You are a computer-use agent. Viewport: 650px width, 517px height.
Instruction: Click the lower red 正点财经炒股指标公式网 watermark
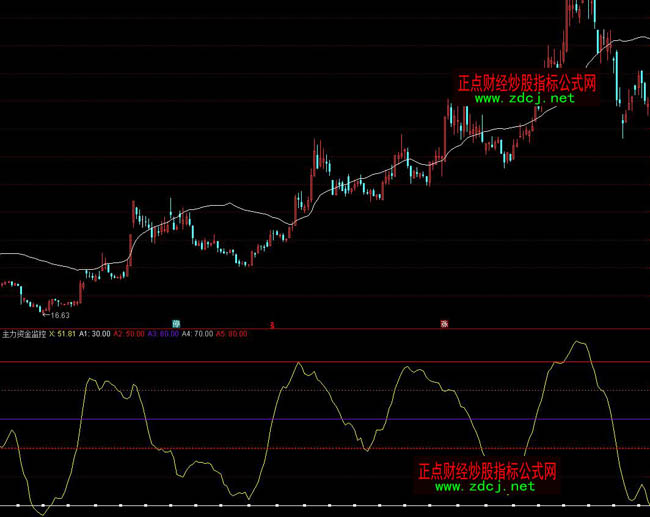click(486, 471)
